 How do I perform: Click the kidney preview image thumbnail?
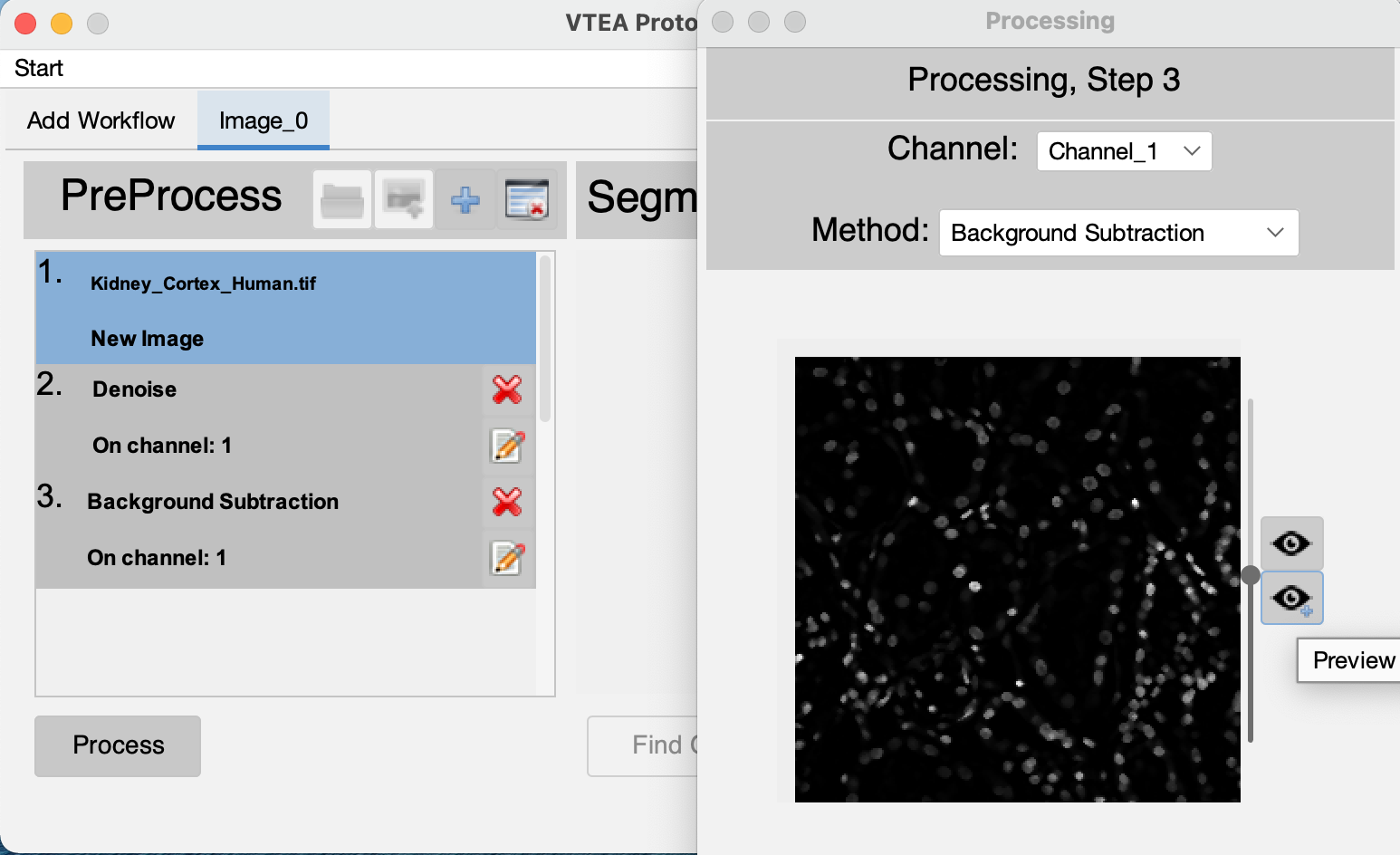pos(1018,580)
